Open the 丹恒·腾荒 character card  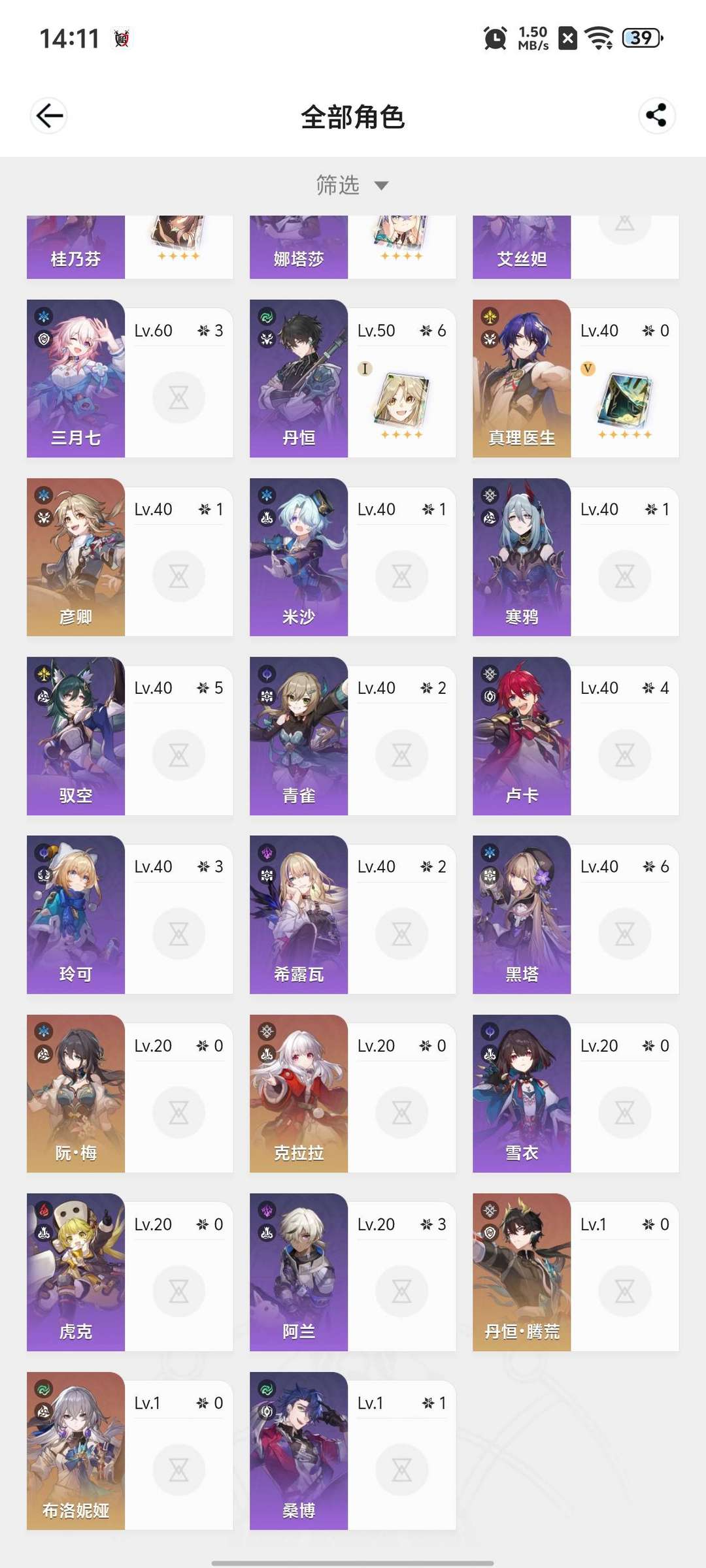coord(576,1272)
